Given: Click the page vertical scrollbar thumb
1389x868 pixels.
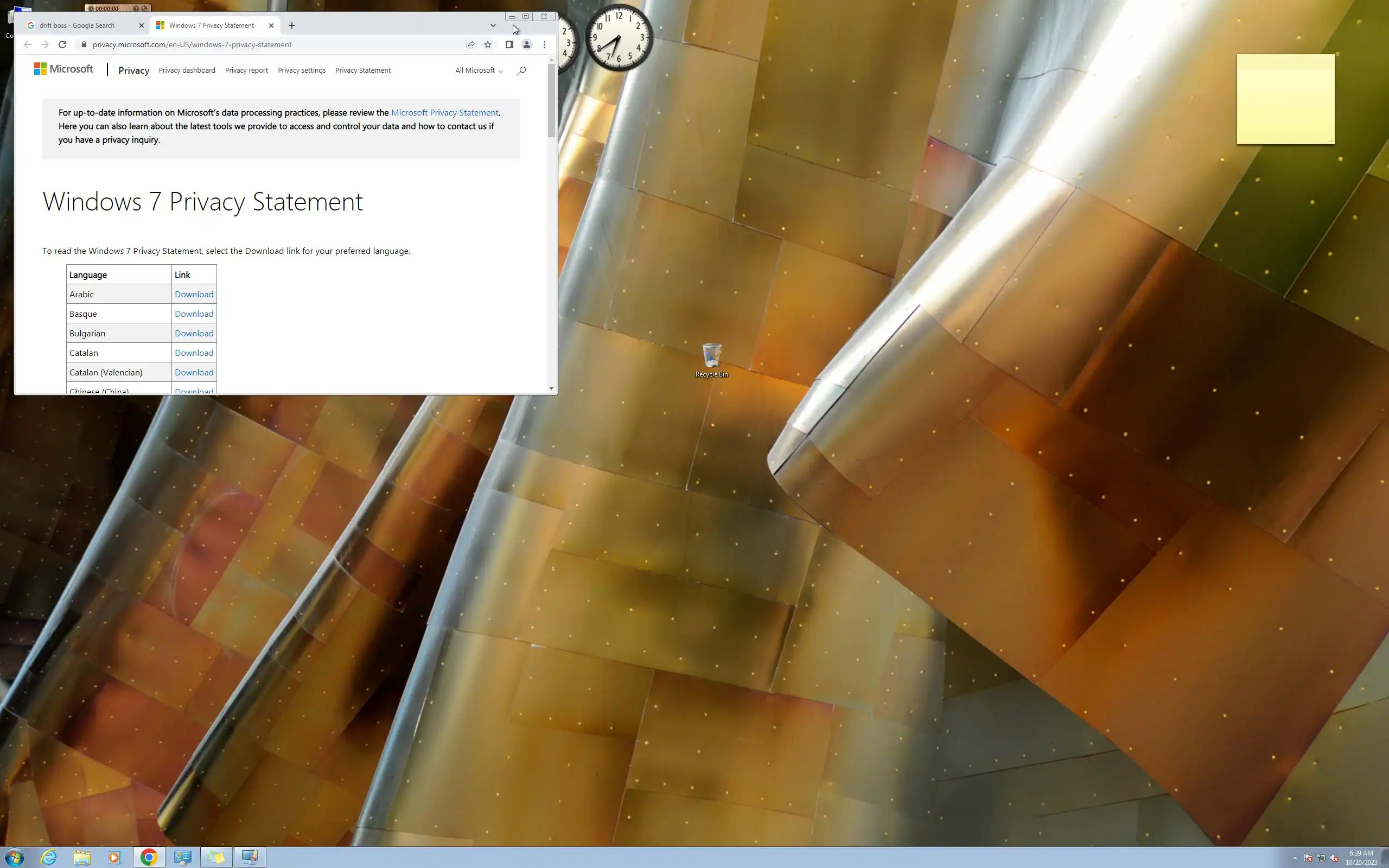Looking at the screenshot, I should pyautogui.click(x=551, y=100).
